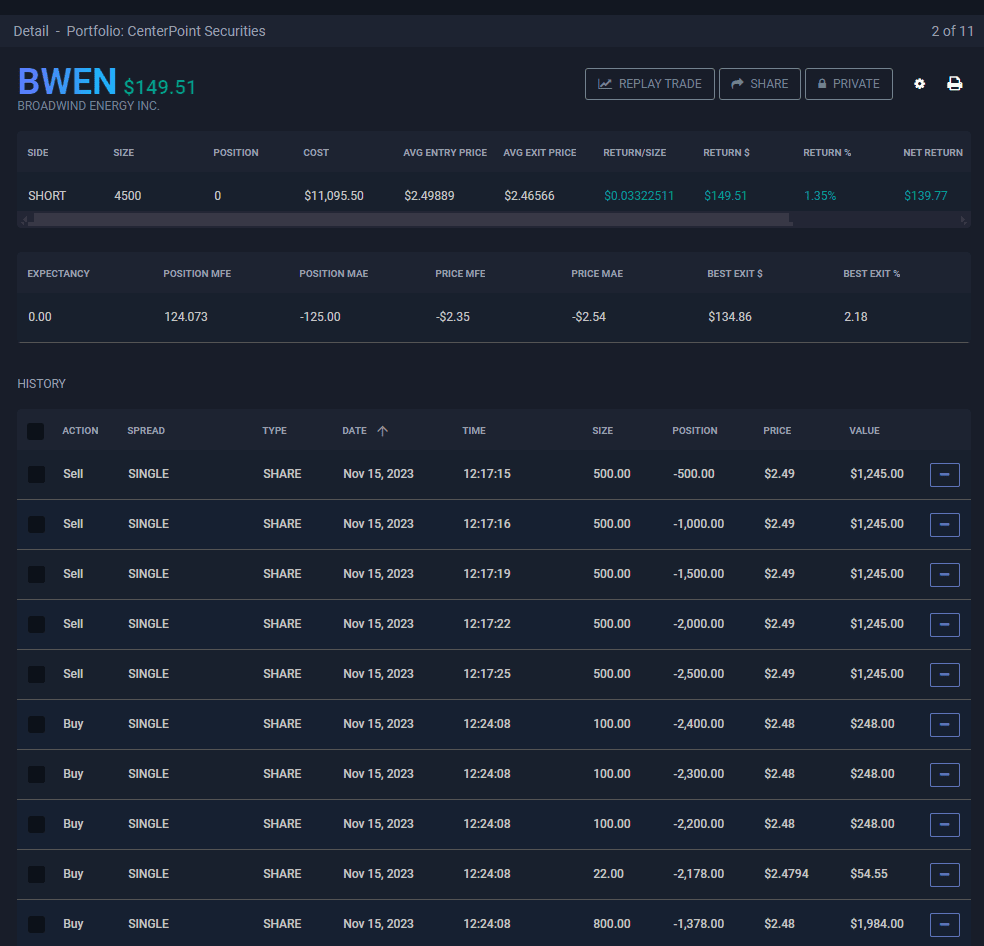Sort by Date column arrow
Viewport: 984px width, 946px height.
[382, 431]
